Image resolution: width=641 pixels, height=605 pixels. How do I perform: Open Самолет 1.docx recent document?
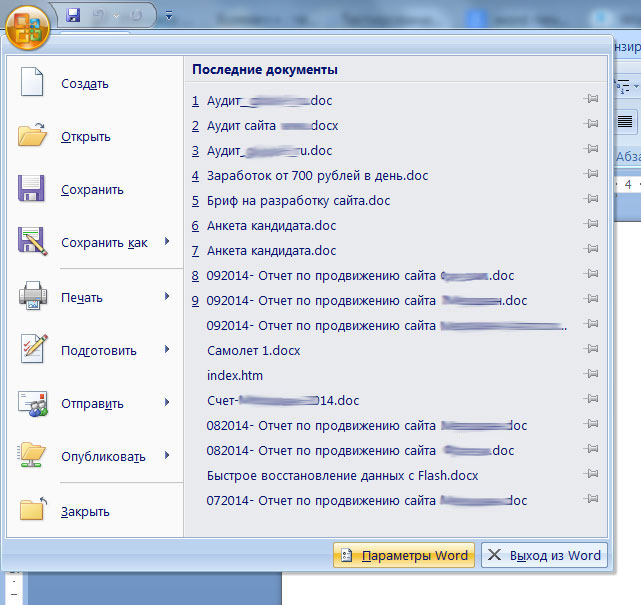pos(253,350)
